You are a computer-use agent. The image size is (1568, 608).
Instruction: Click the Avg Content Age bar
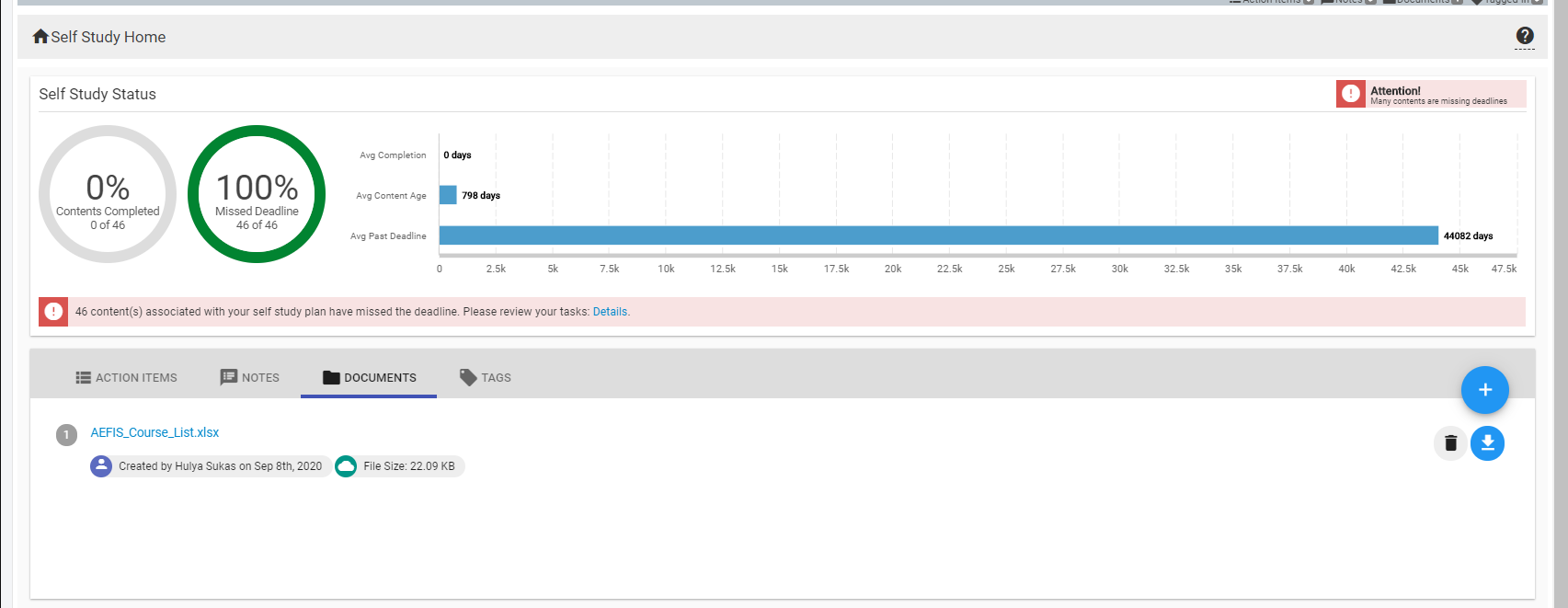click(448, 195)
